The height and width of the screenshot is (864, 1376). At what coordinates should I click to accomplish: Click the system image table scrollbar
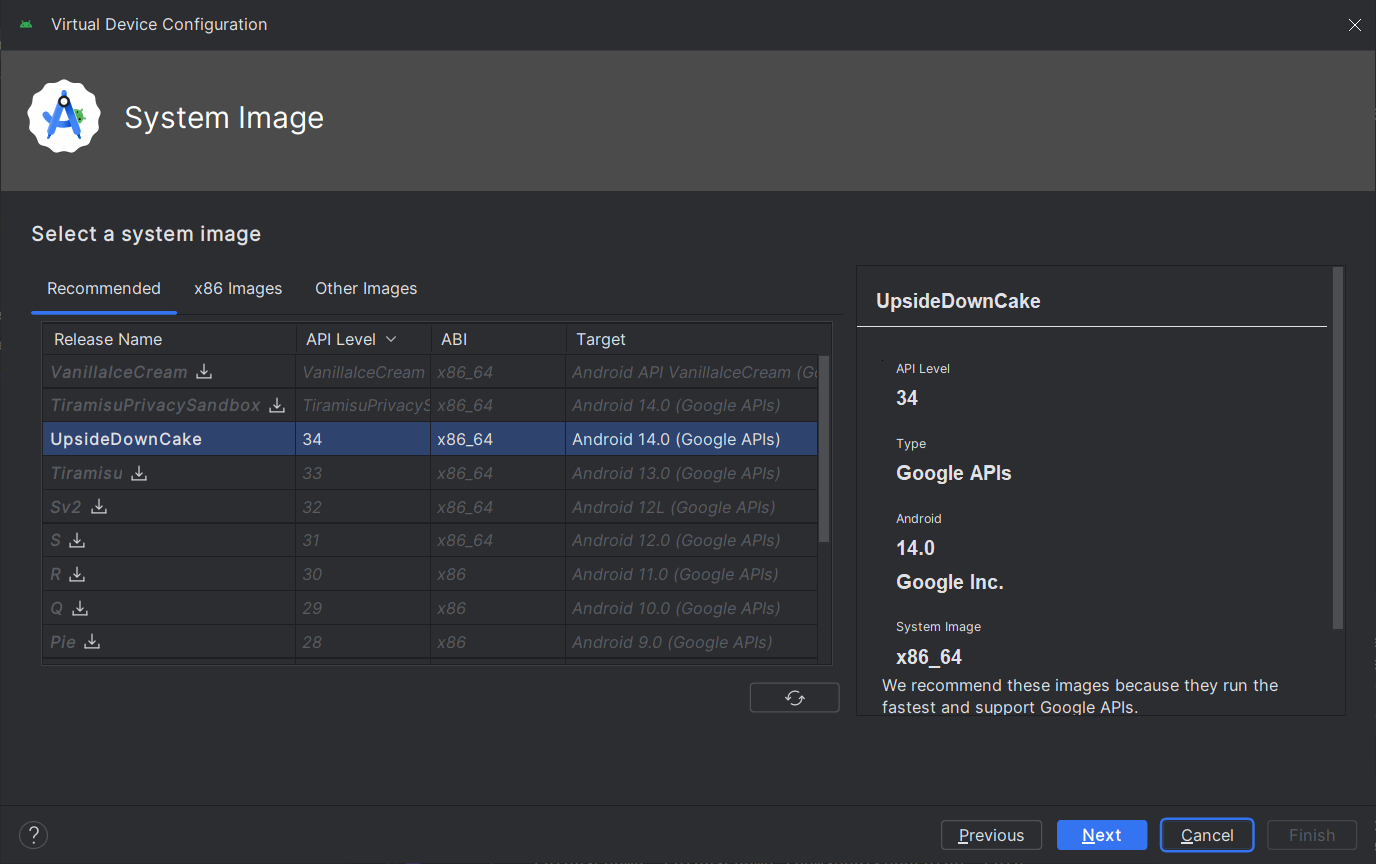click(824, 450)
